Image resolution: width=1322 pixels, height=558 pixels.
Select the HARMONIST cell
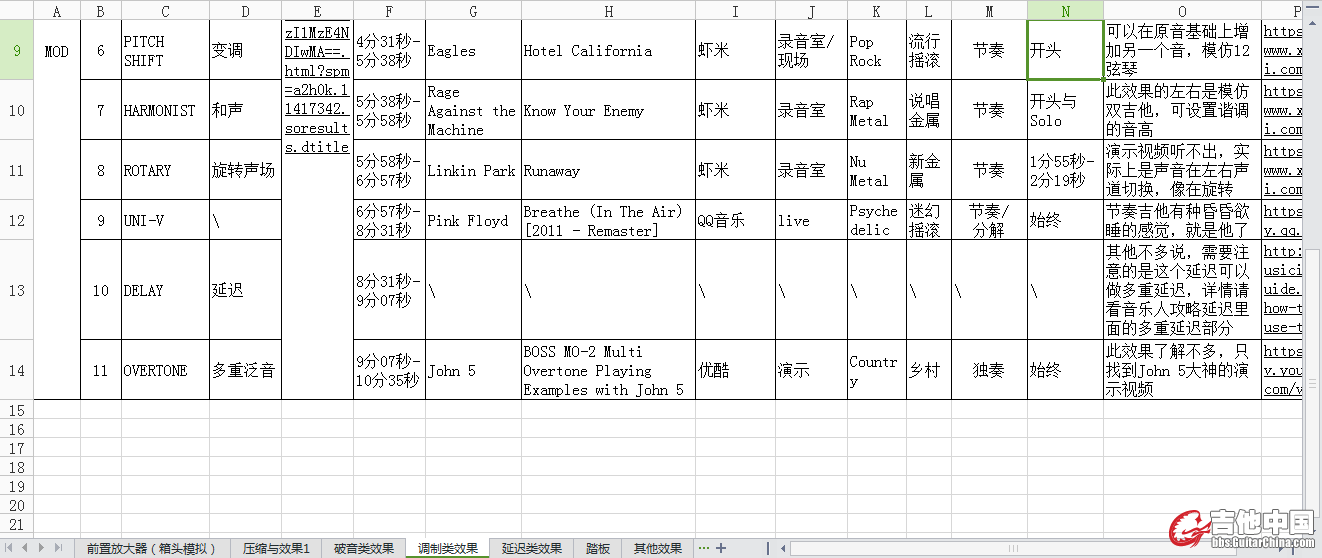[165, 110]
